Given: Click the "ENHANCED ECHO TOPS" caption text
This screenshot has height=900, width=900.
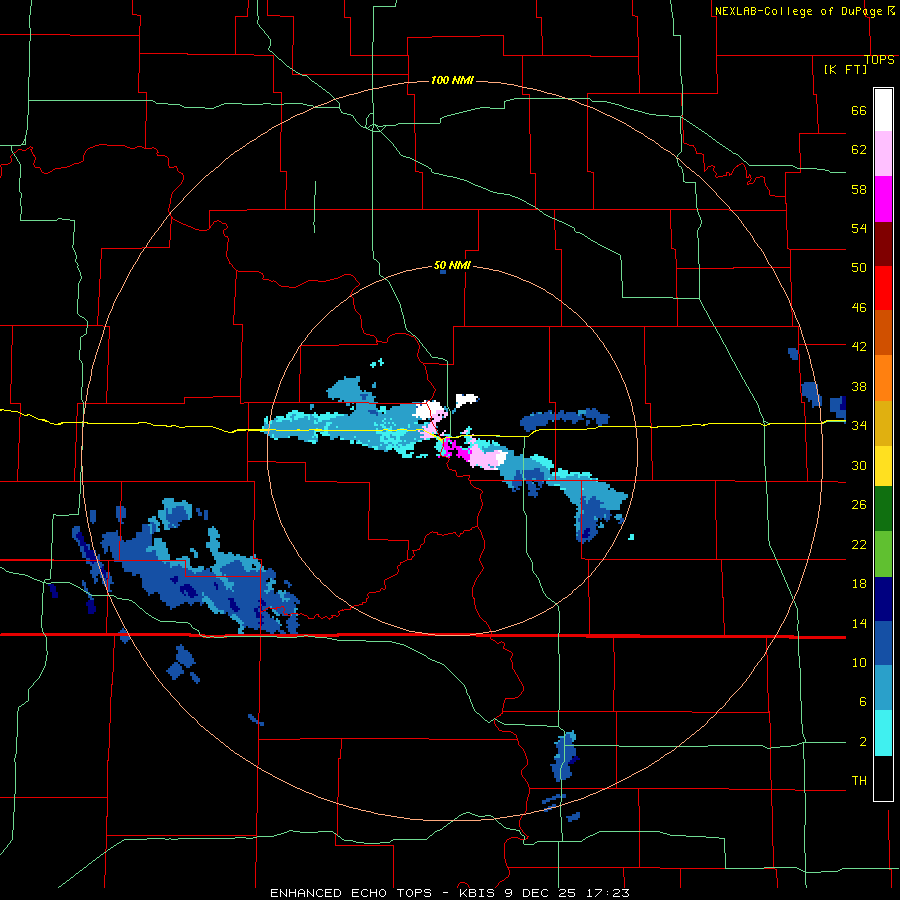Looking at the screenshot, I should (x=351, y=893).
